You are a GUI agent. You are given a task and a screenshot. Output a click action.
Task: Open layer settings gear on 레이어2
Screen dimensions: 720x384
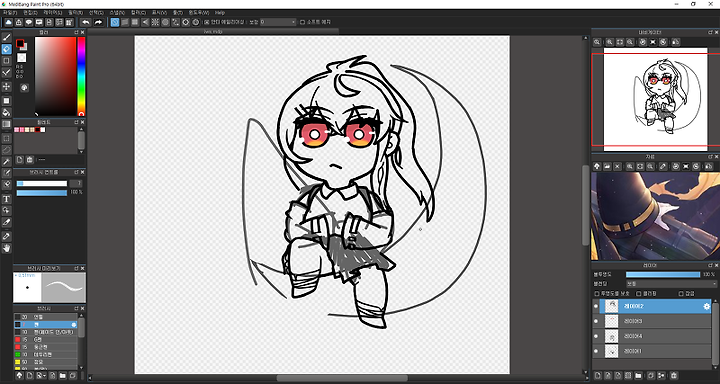pos(706,306)
